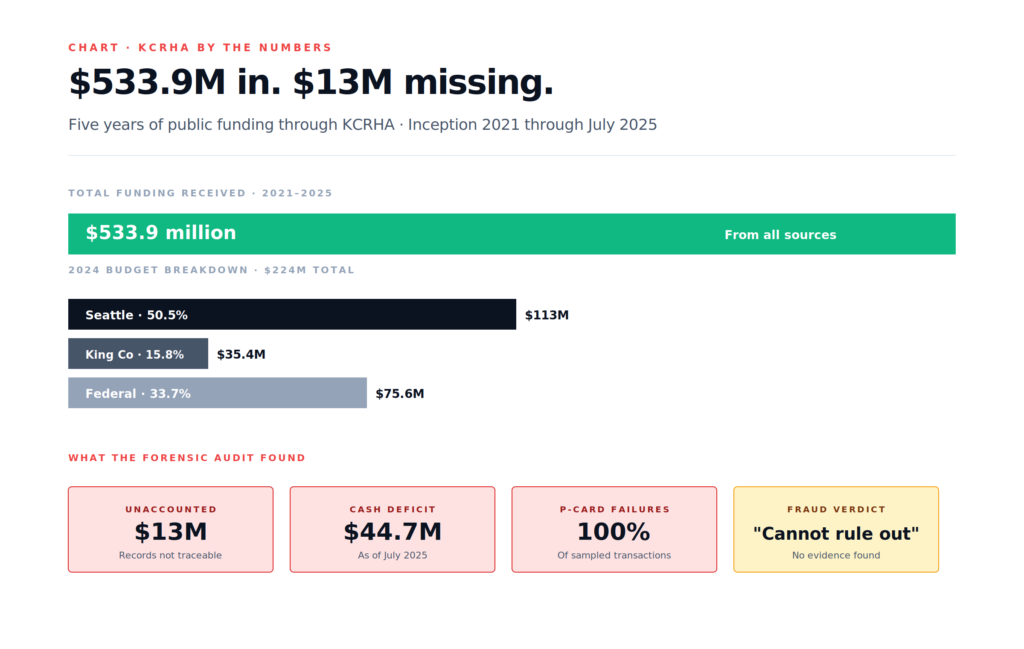The image size is (1024, 649).
Task: Click the 'CHART · KCRHA BY THE NUMBERS' label
Action: (x=200, y=48)
